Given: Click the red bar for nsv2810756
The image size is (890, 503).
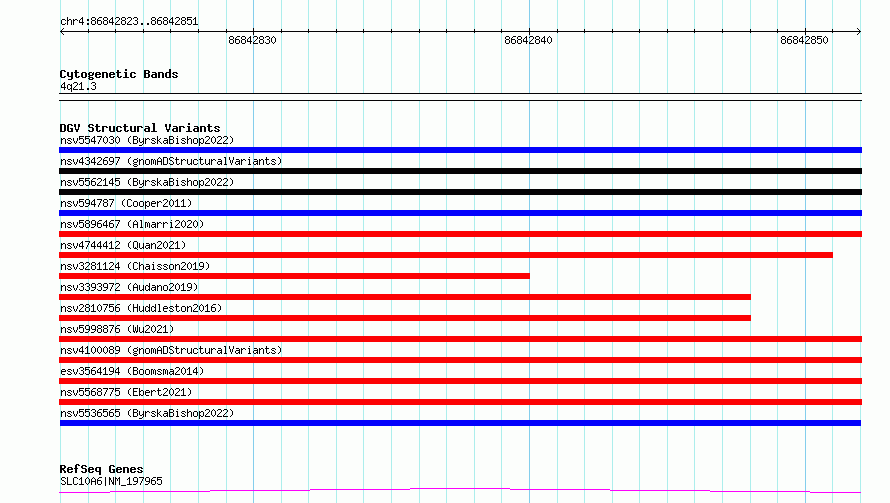Looking at the screenshot, I should tap(405, 318).
